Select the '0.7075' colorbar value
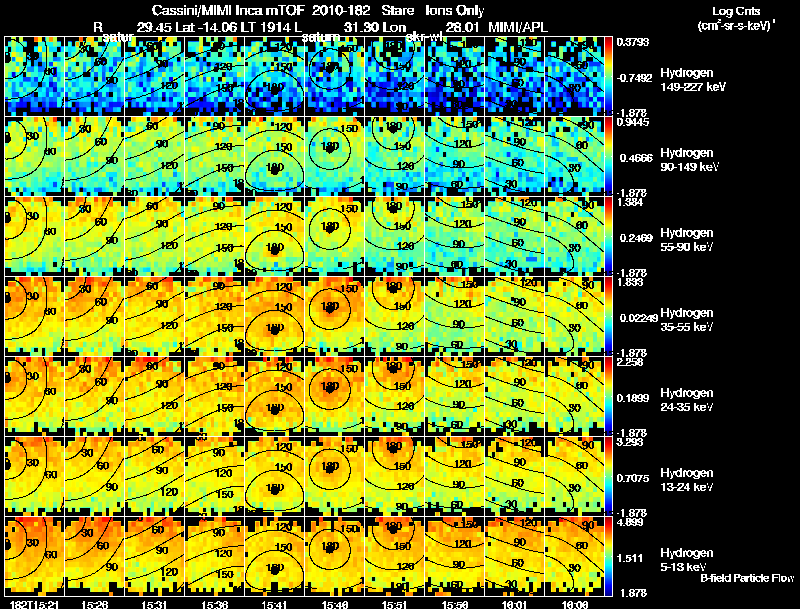Screen dimensions: 800x609 634,478
